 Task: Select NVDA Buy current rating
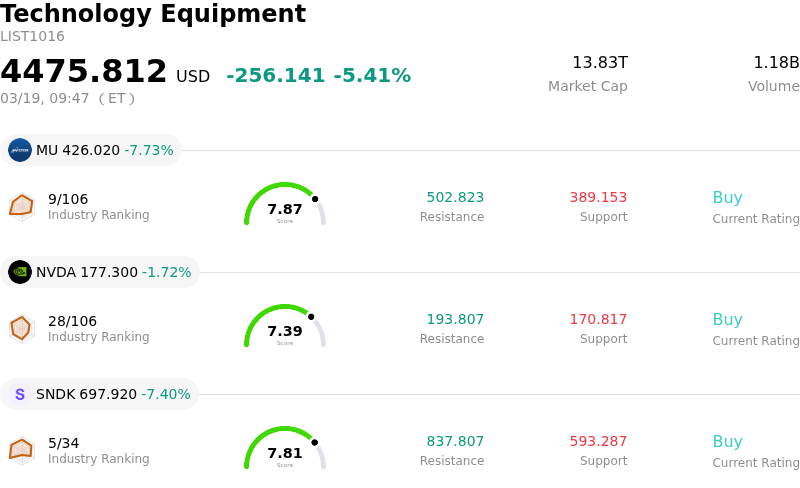[x=727, y=320]
